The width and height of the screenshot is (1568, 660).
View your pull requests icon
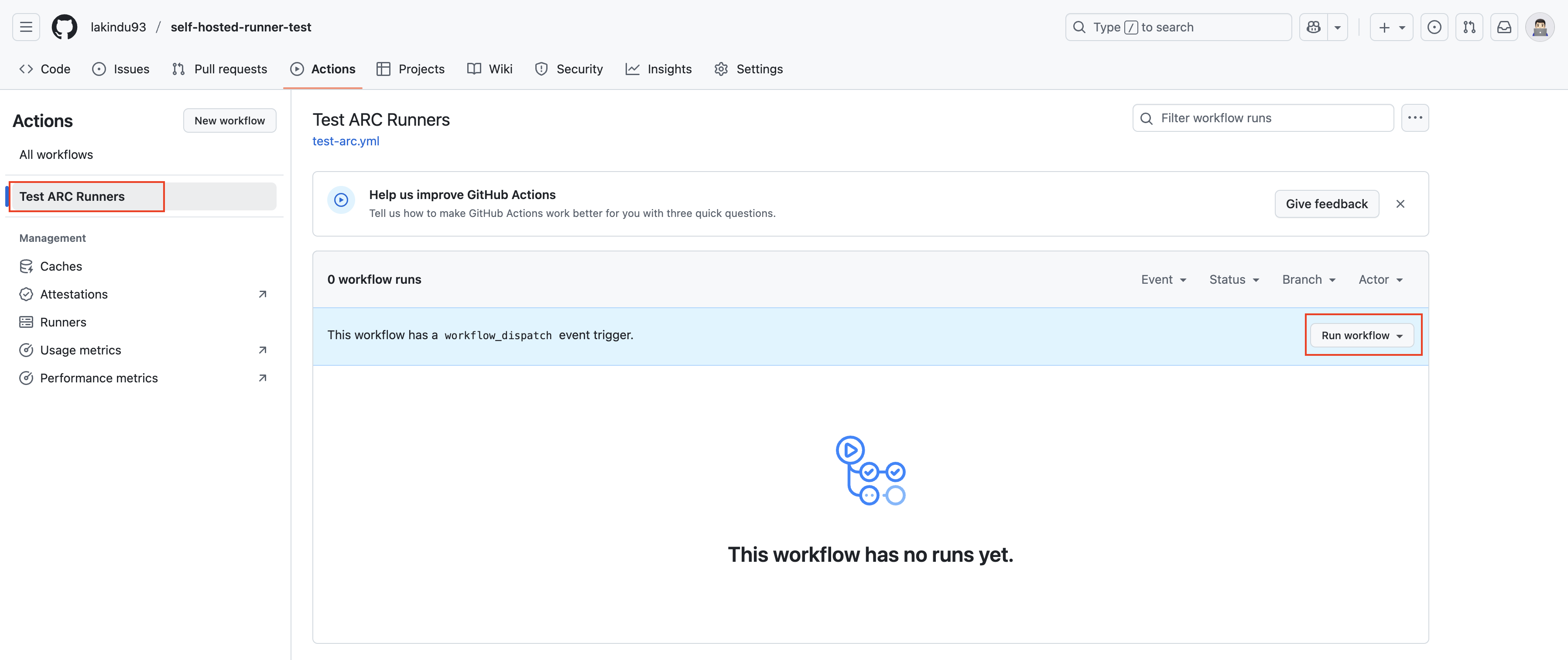[x=1469, y=27]
